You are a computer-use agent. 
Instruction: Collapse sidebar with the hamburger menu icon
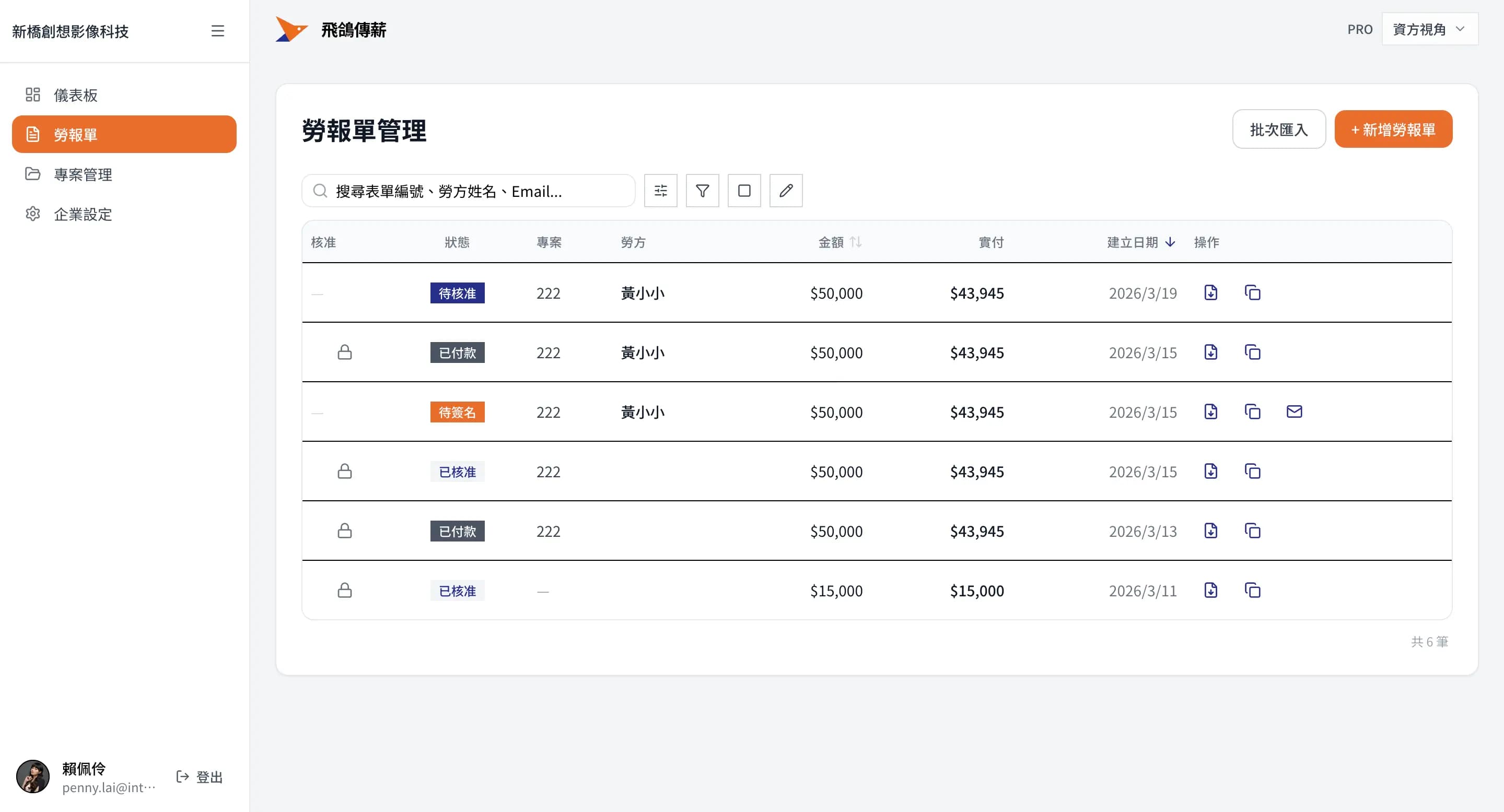(217, 31)
